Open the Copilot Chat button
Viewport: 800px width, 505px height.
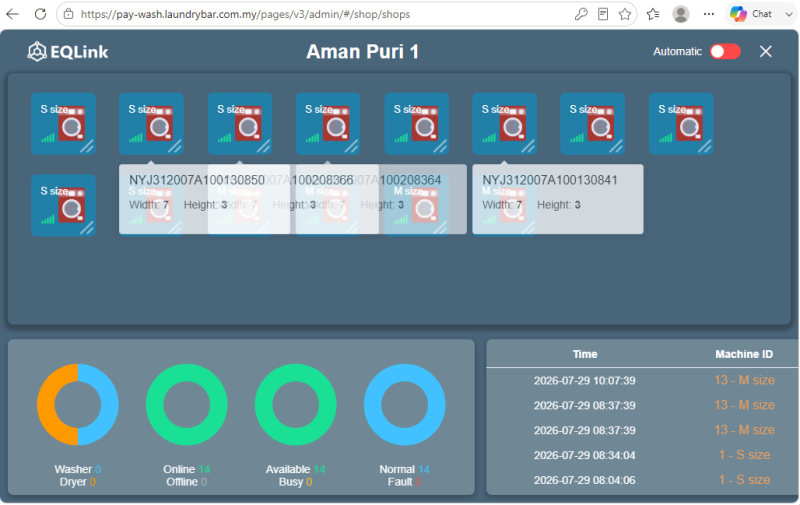pos(751,14)
